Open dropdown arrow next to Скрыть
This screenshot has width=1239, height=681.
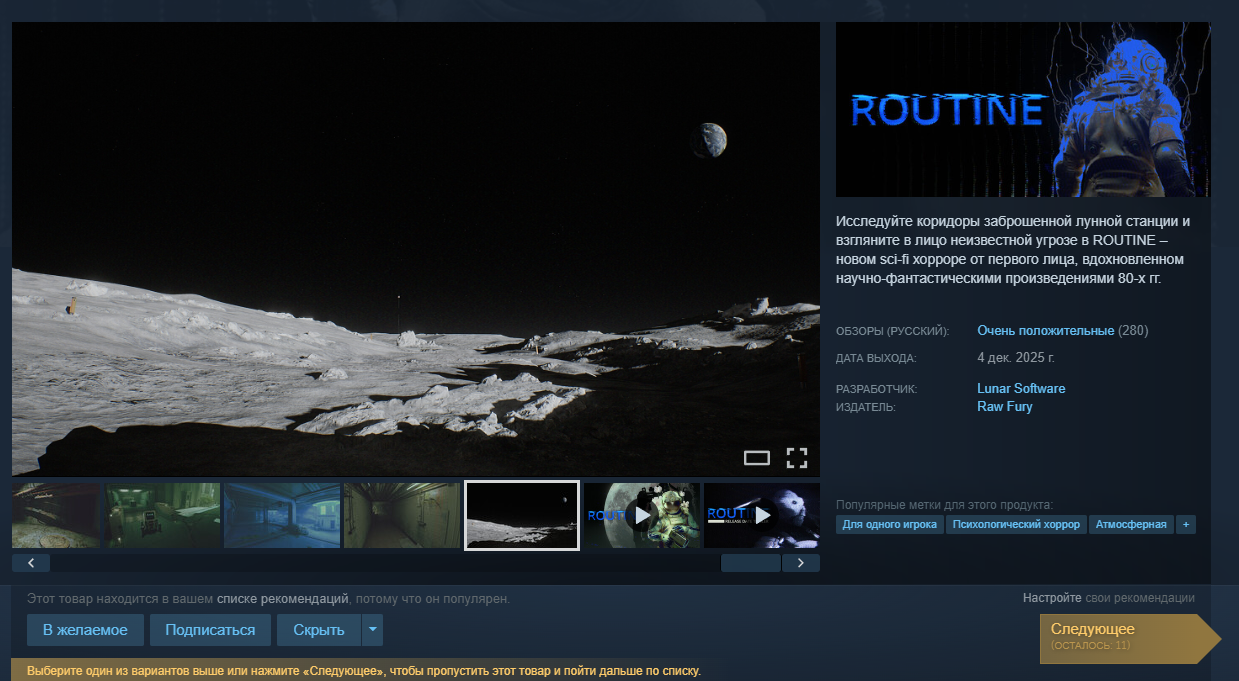(372, 630)
